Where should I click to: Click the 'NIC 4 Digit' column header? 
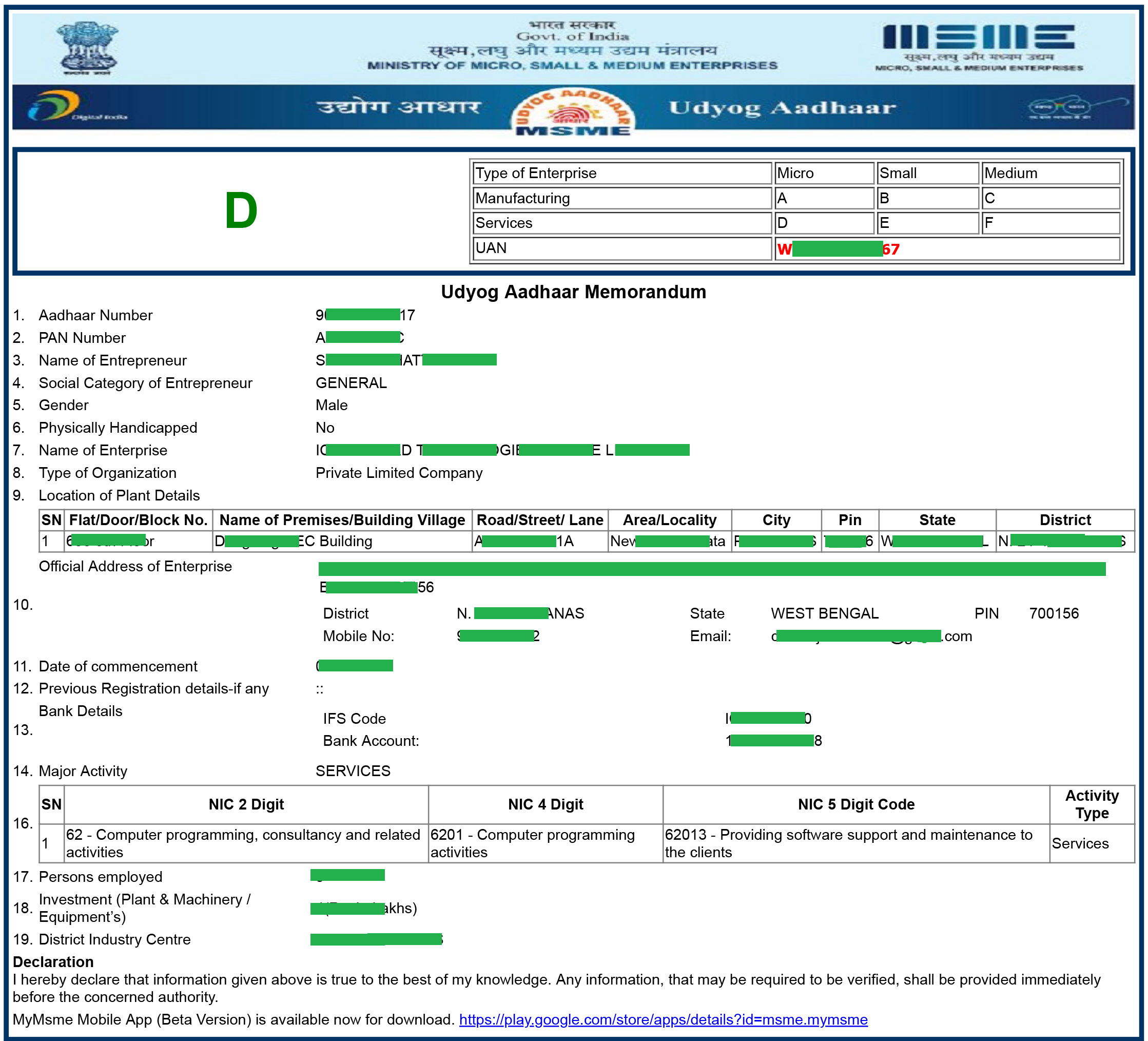pyautogui.click(x=546, y=804)
